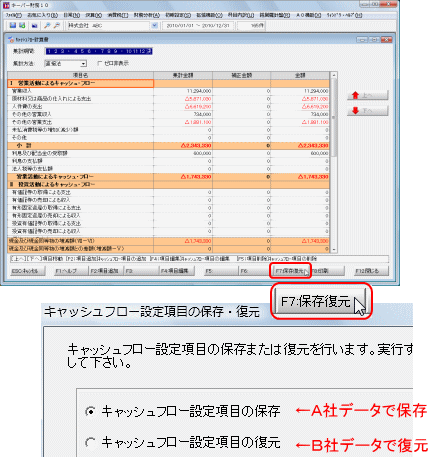
Task: Click the 集計期間 month selector bar
Action: (99, 51)
